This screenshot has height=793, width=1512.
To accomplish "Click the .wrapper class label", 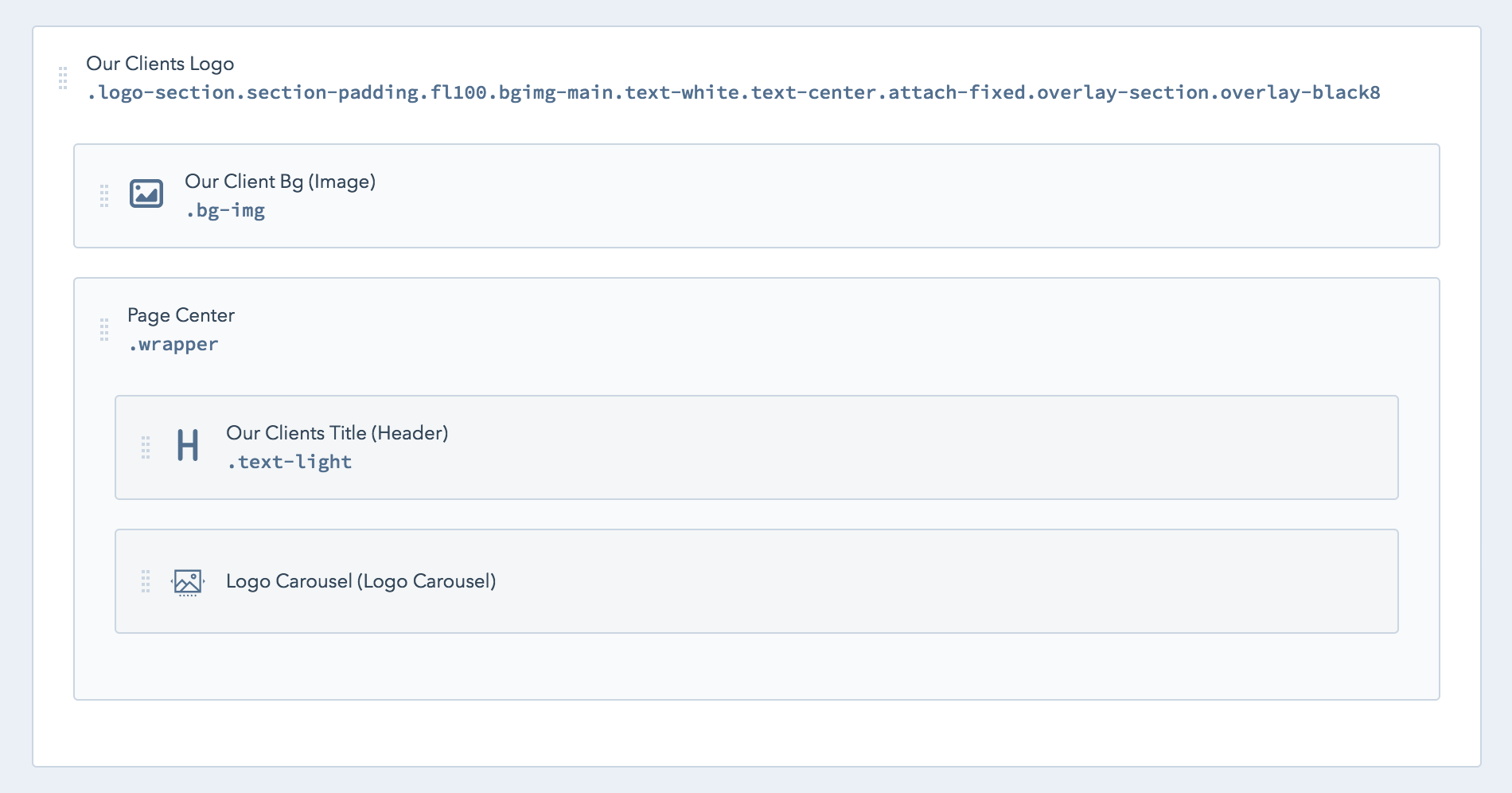I will tap(173, 344).
